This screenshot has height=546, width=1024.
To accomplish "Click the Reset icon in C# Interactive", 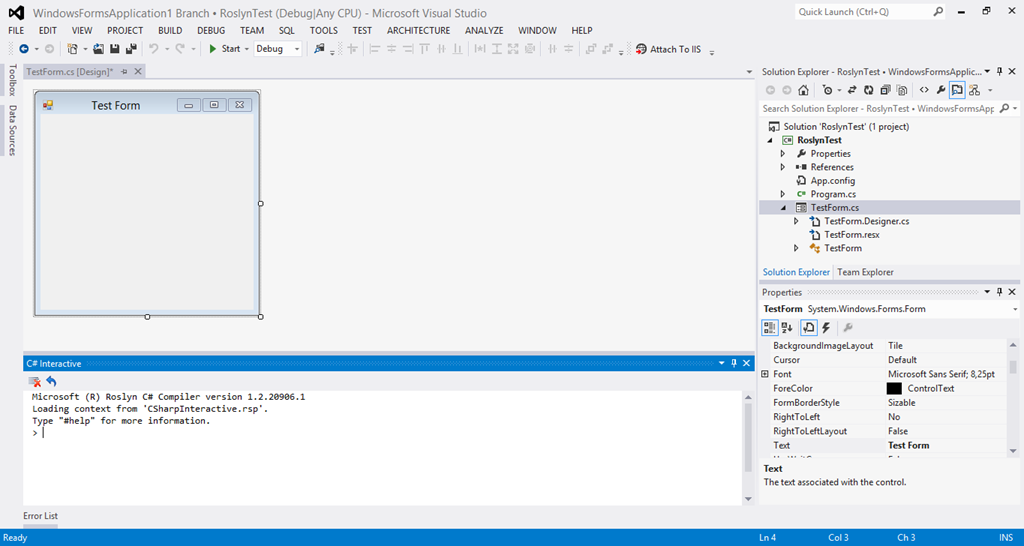I will point(52,381).
